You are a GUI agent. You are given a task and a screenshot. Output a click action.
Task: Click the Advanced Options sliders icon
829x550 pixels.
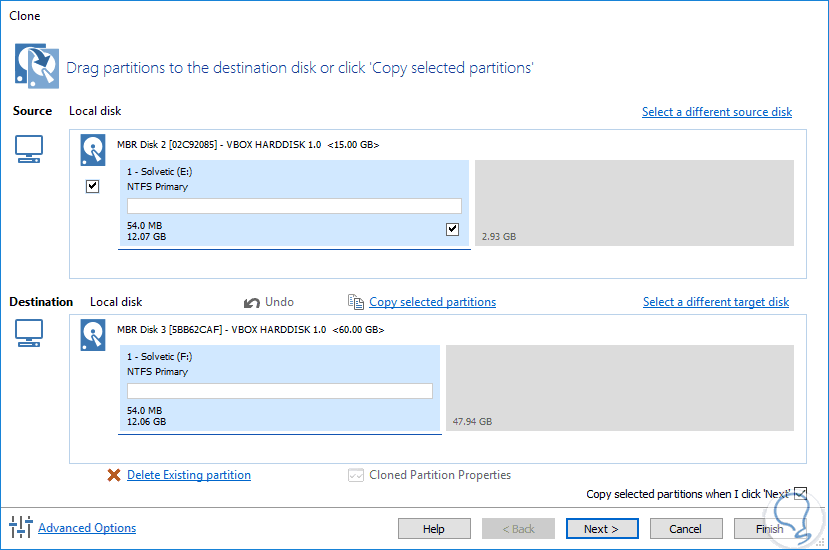click(21, 527)
